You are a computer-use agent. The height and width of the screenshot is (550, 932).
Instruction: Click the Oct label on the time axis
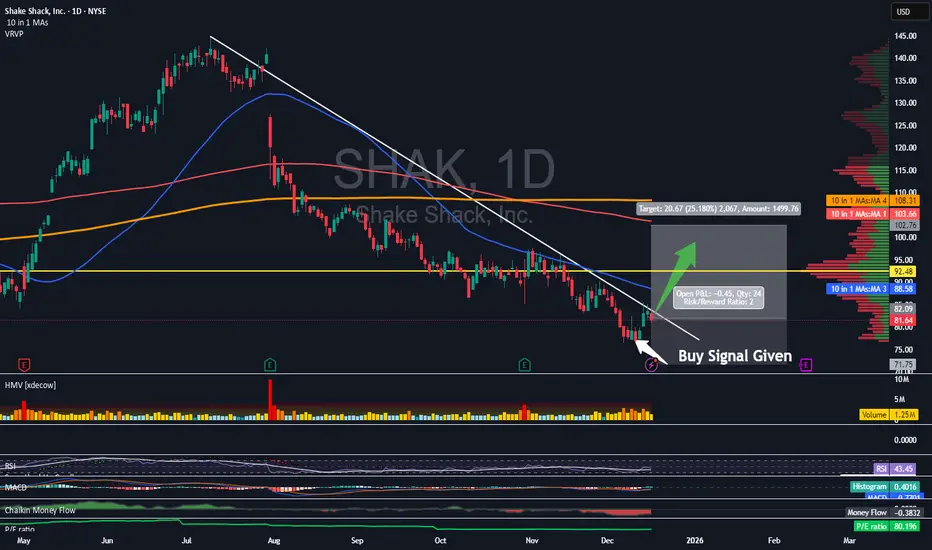[x=440, y=540]
